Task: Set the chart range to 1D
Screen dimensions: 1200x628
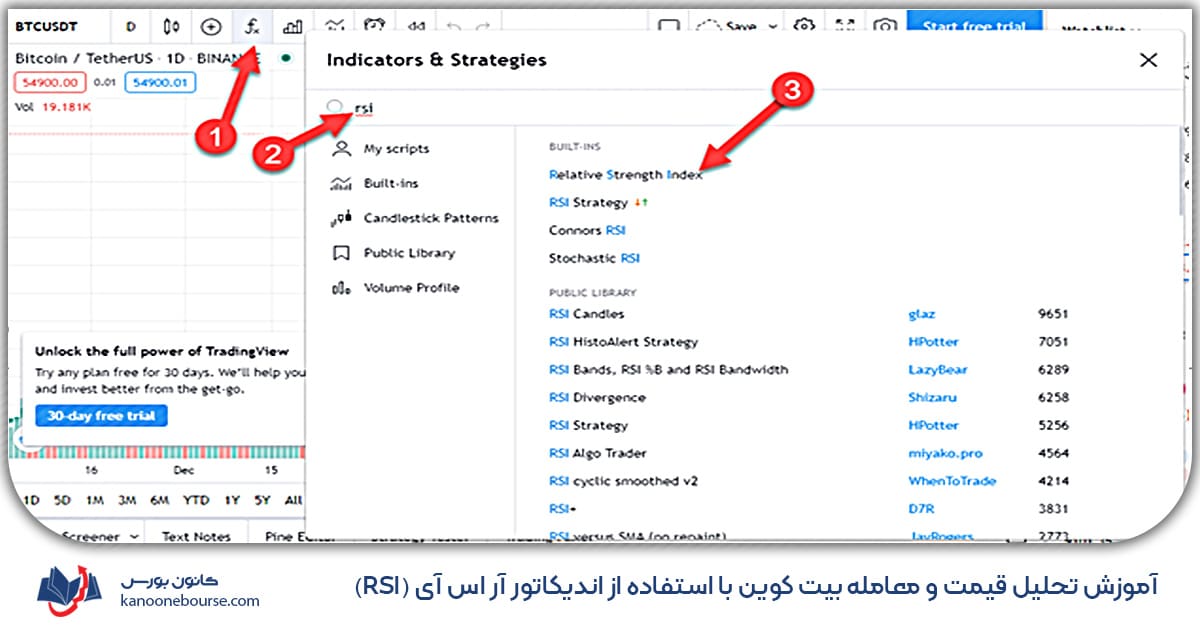Action: tap(31, 500)
